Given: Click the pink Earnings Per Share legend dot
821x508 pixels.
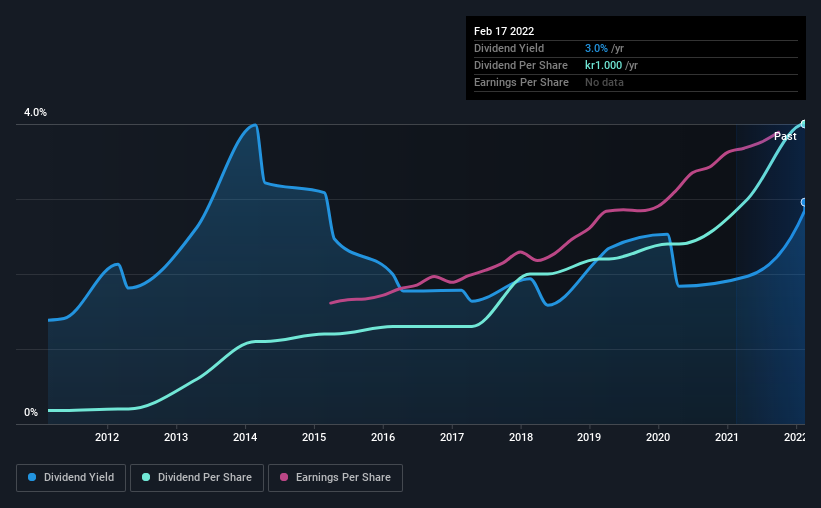Looking at the screenshot, I should click(284, 477).
